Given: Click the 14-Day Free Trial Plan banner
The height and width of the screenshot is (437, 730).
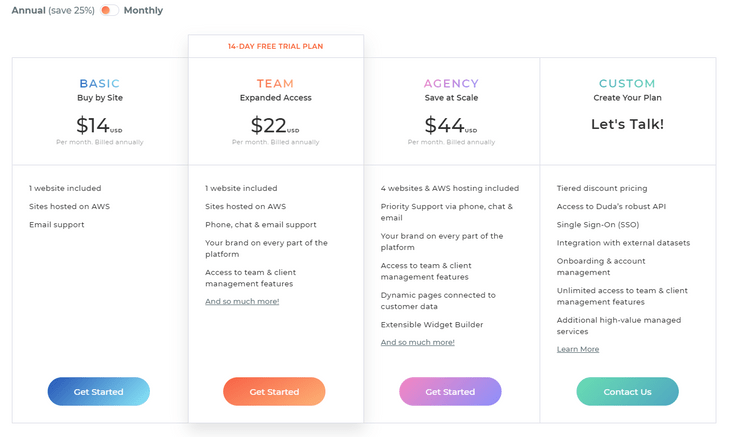Looking at the screenshot, I should click(x=275, y=46).
